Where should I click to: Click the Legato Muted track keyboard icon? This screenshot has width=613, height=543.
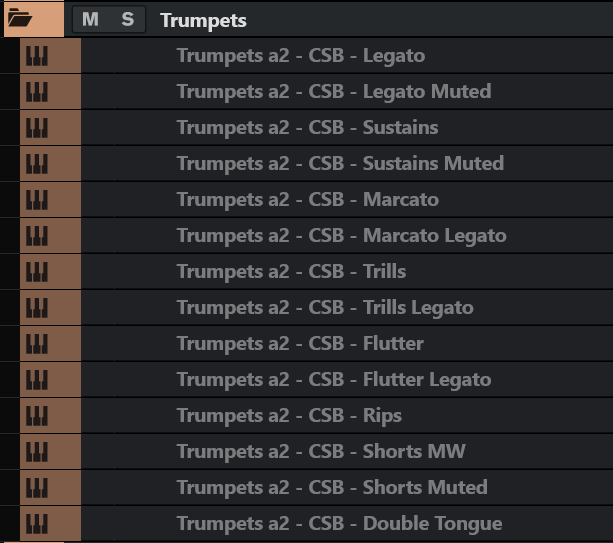pos(36,92)
